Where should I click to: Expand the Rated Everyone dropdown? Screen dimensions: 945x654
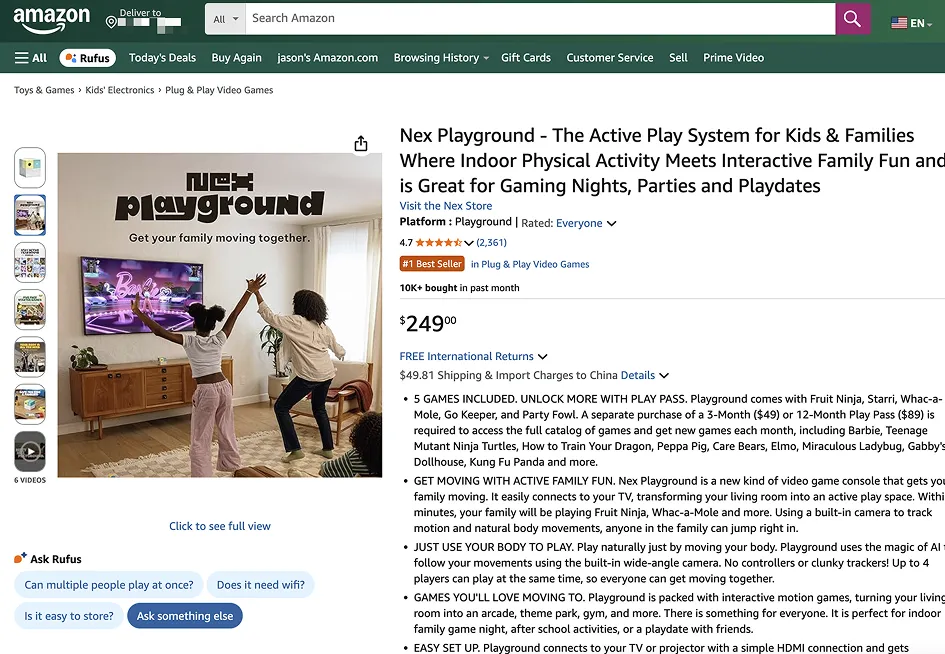[611, 223]
